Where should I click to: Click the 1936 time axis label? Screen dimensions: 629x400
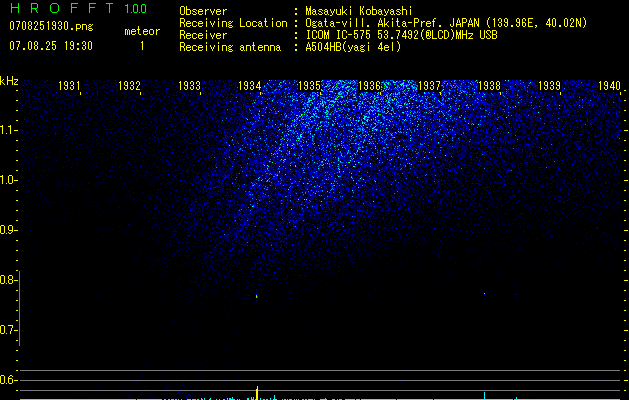[369, 85]
